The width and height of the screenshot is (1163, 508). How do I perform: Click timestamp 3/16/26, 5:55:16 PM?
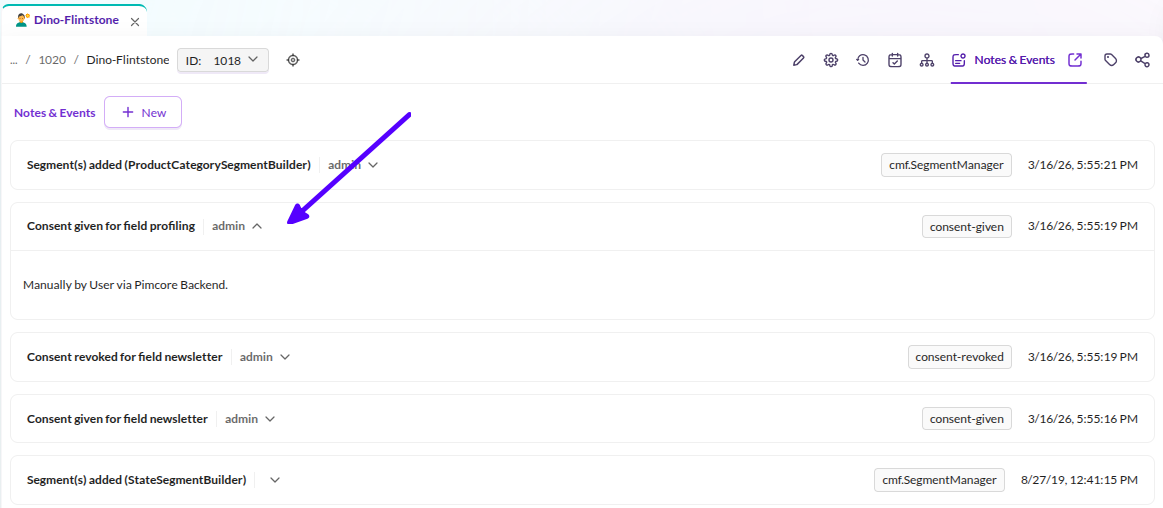coord(1083,419)
